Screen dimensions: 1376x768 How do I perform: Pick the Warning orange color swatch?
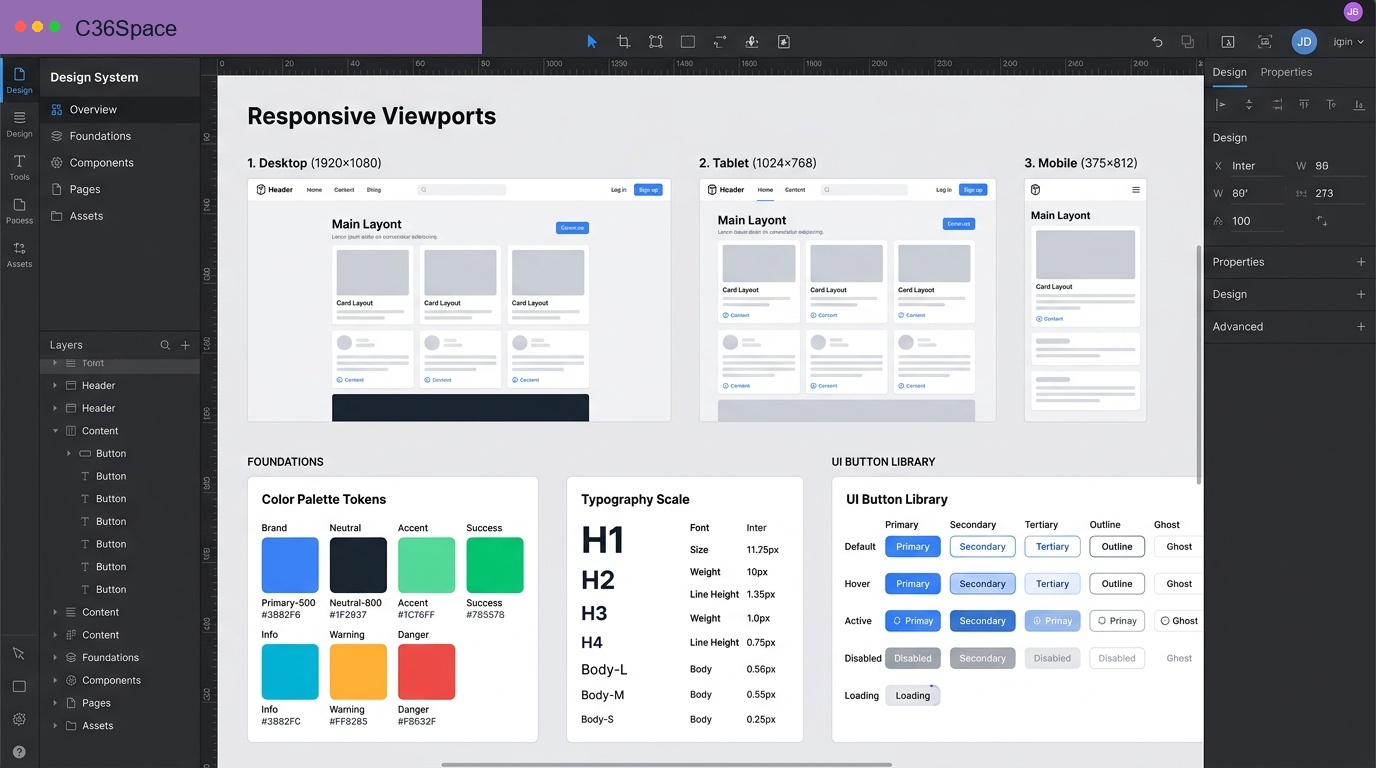coord(358,672)
